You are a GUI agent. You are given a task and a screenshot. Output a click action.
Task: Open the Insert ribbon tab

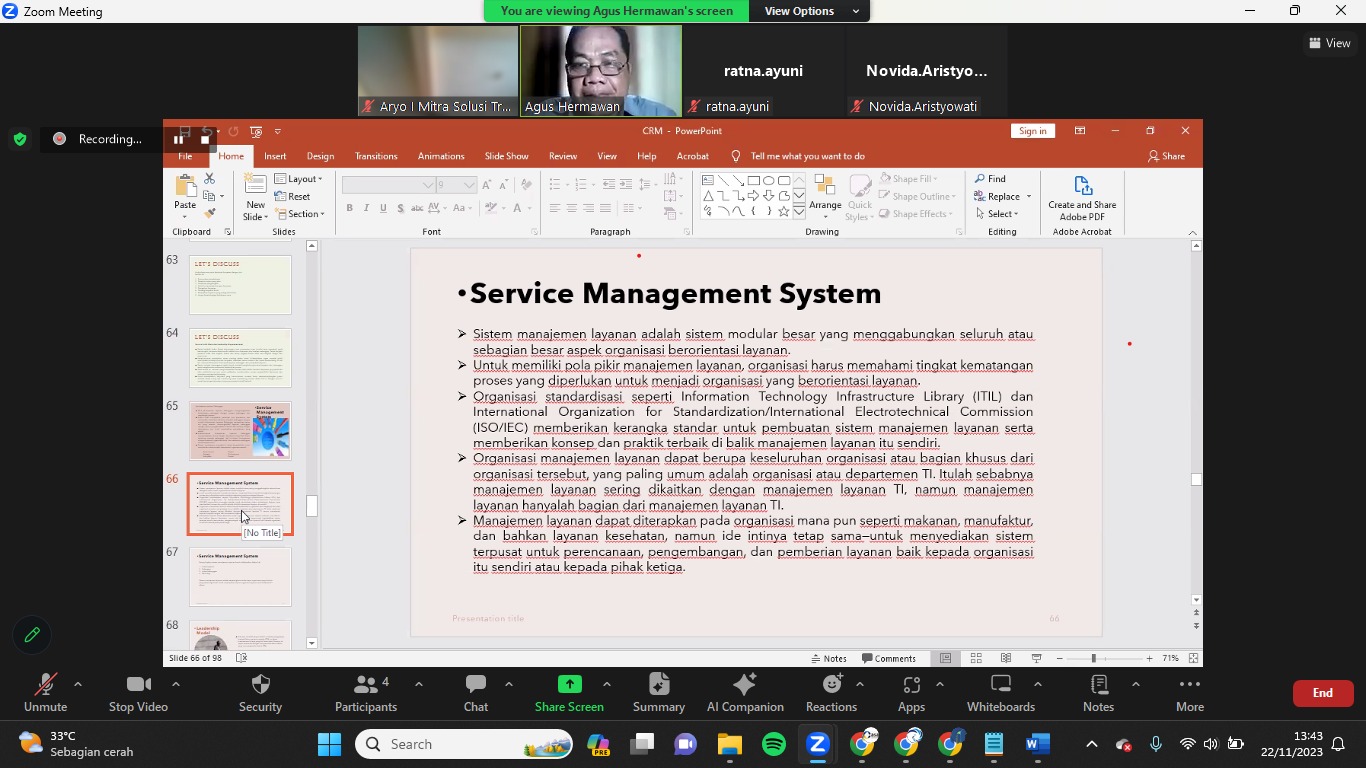pyautogui.click(x=275, y=156)
